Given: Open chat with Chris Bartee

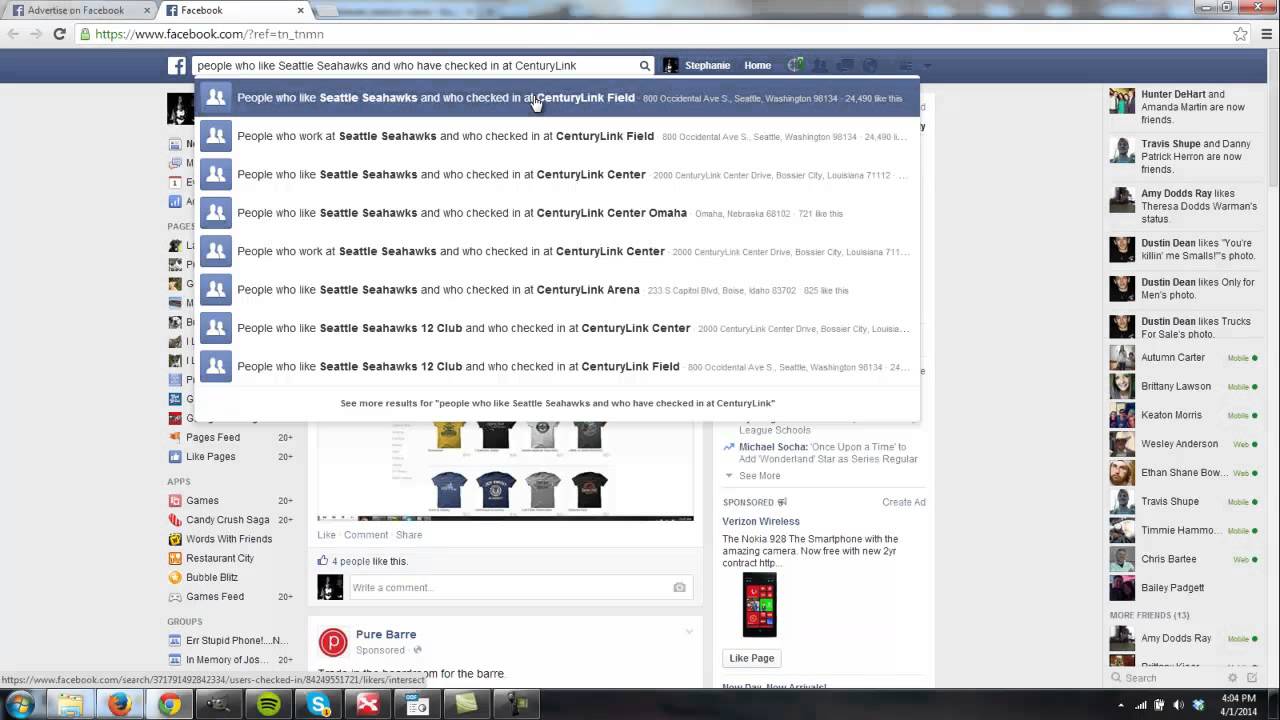Looking at the screenshot, I should click(1184, 559).
